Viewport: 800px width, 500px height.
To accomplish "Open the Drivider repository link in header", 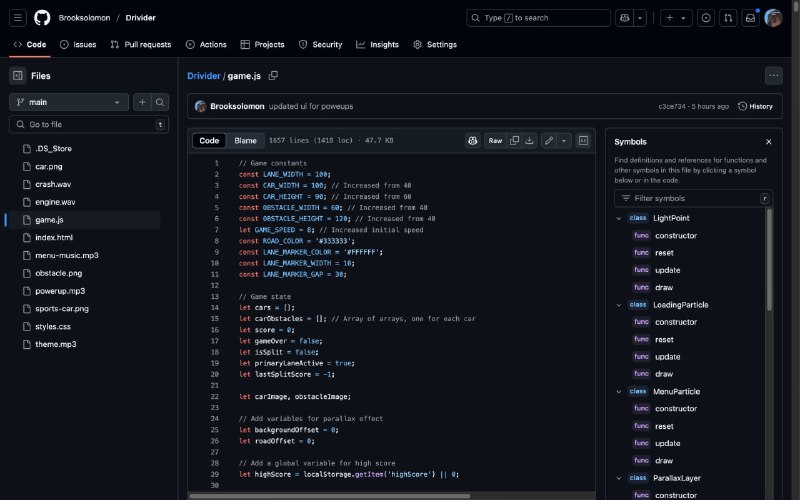I will (140, 18).
